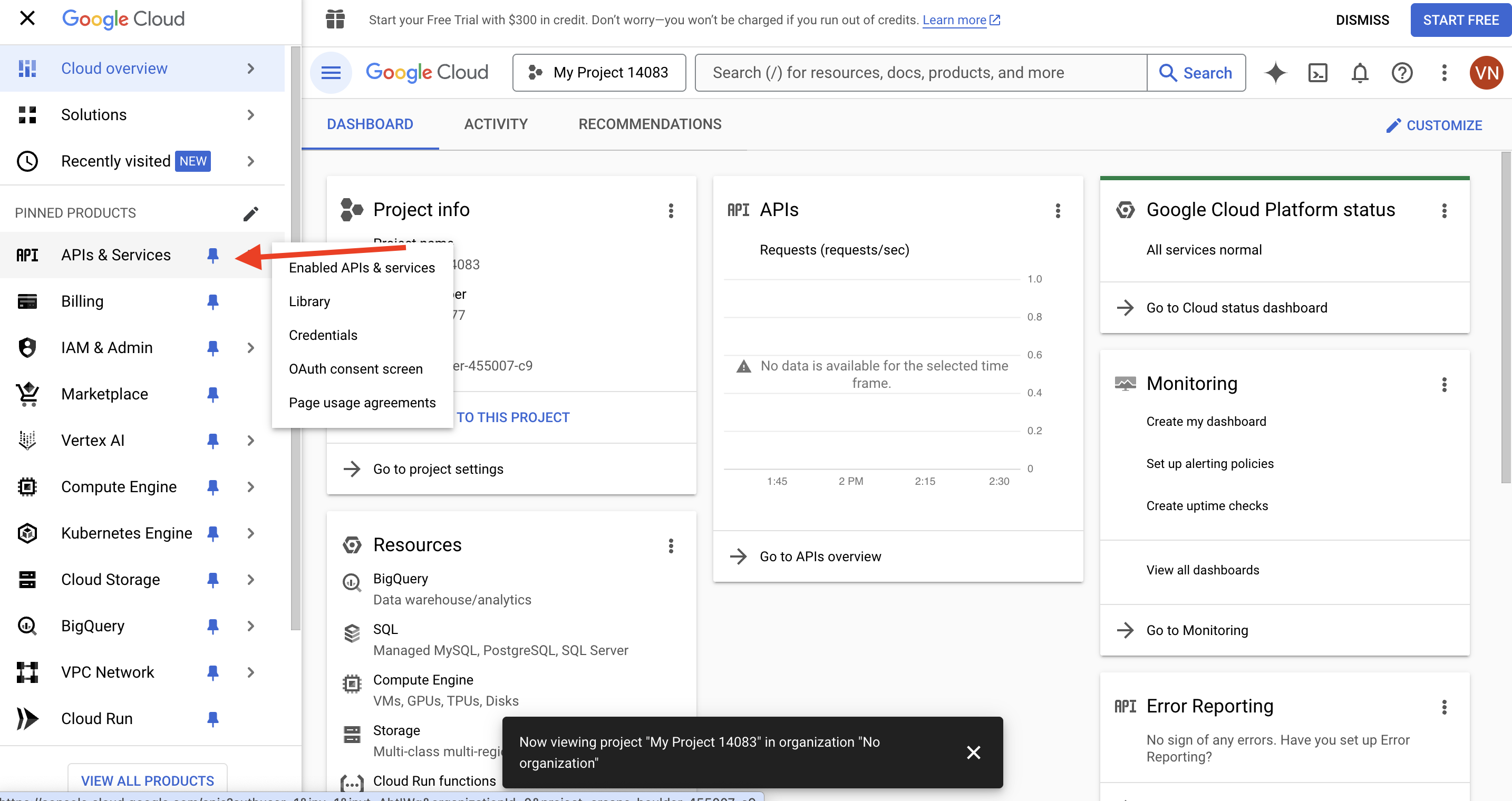Screen dimensions: 1512x801
Task: Unpin Marketplace
Action: pos(213,394)
